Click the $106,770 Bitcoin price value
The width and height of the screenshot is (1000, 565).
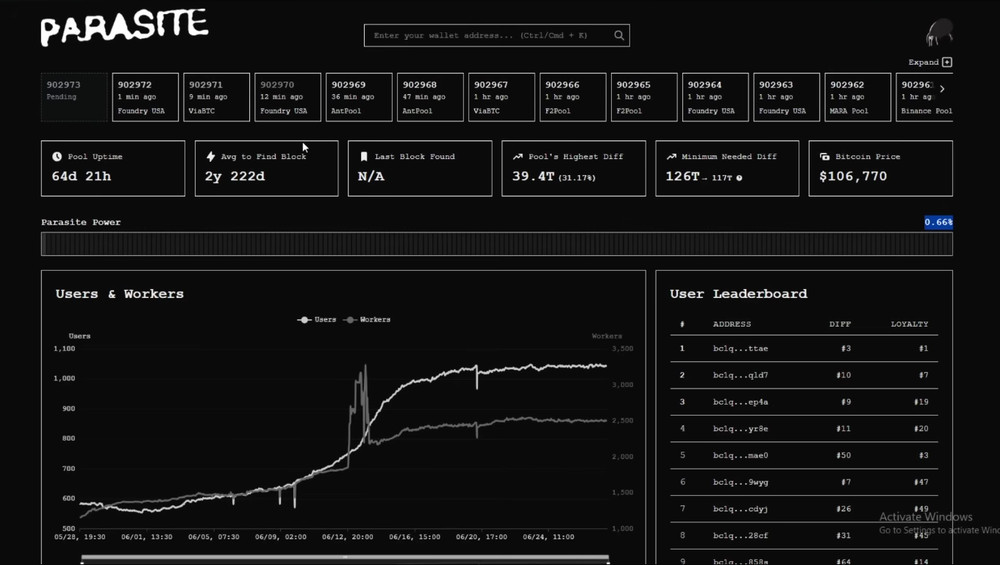[853, 177]
